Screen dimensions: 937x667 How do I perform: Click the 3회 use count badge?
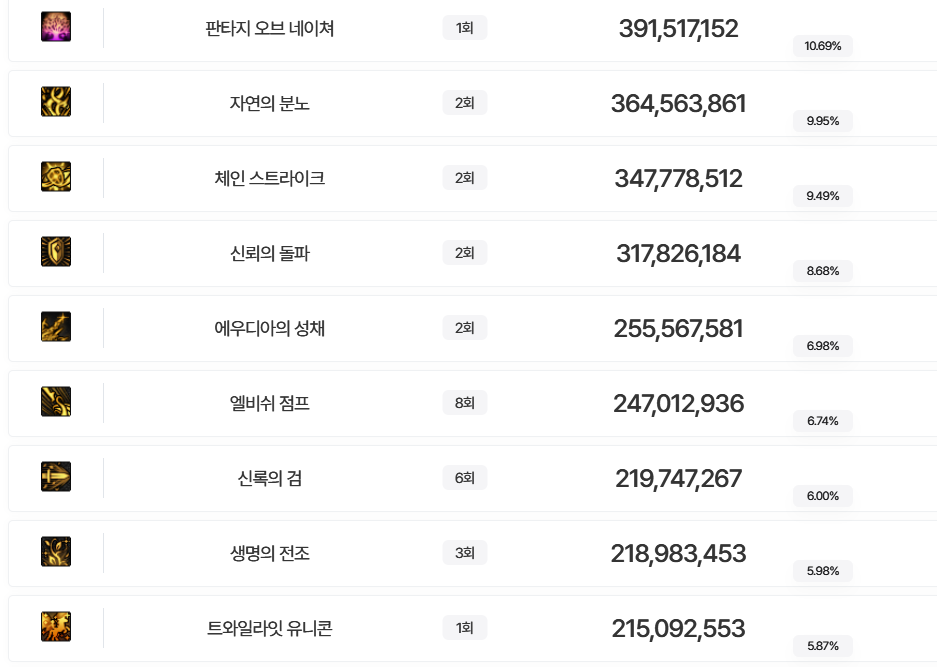(464, 553)
